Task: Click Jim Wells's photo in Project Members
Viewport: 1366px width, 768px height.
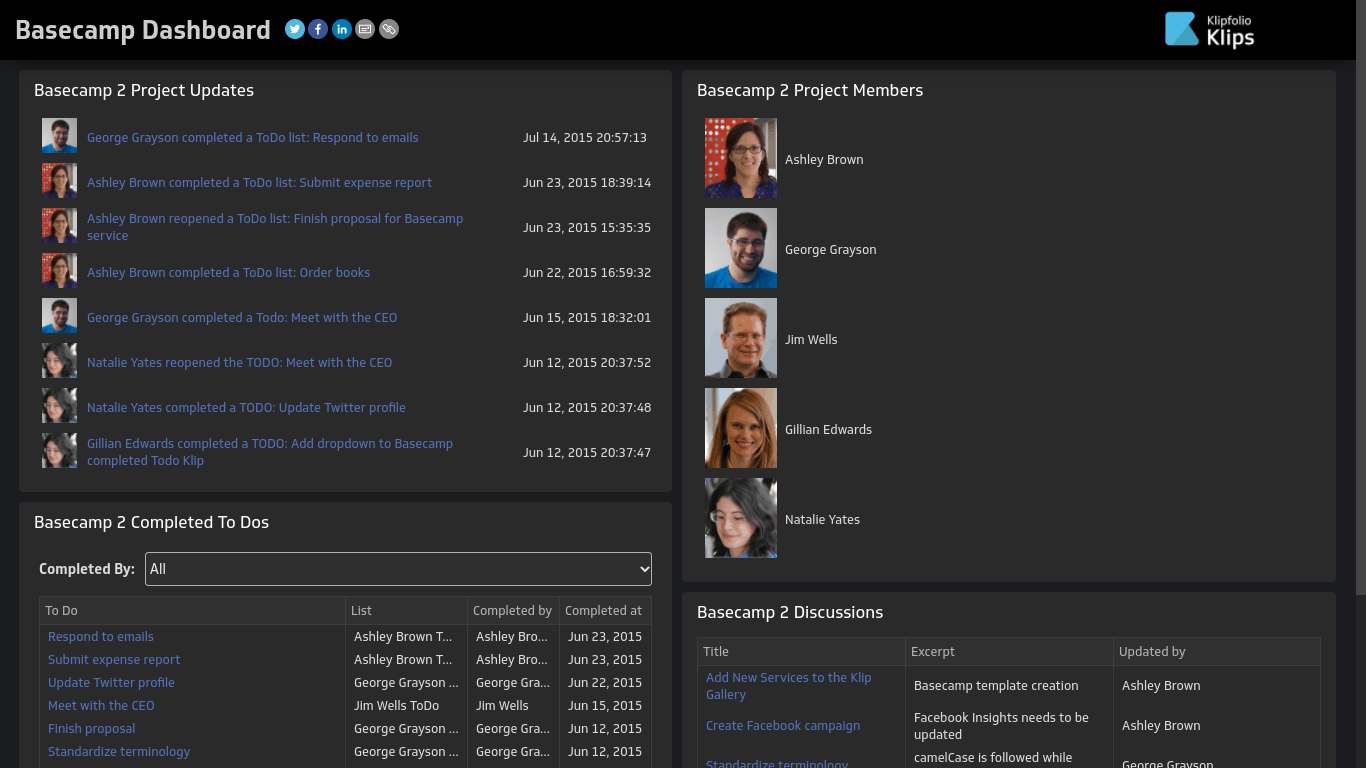Action: (x=741, y=338)
